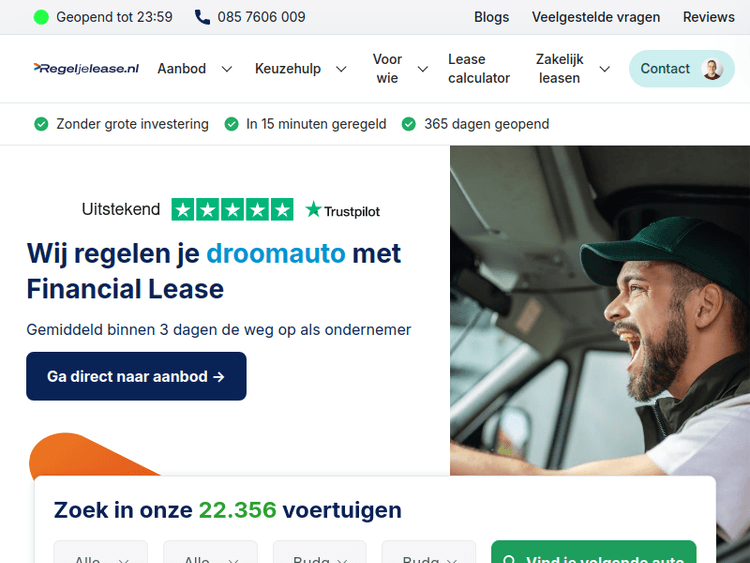The width and height of the screenshot is (750, 563).
Task: Click the five-star Trustpilot rating
Action: (x=232, y=210)
